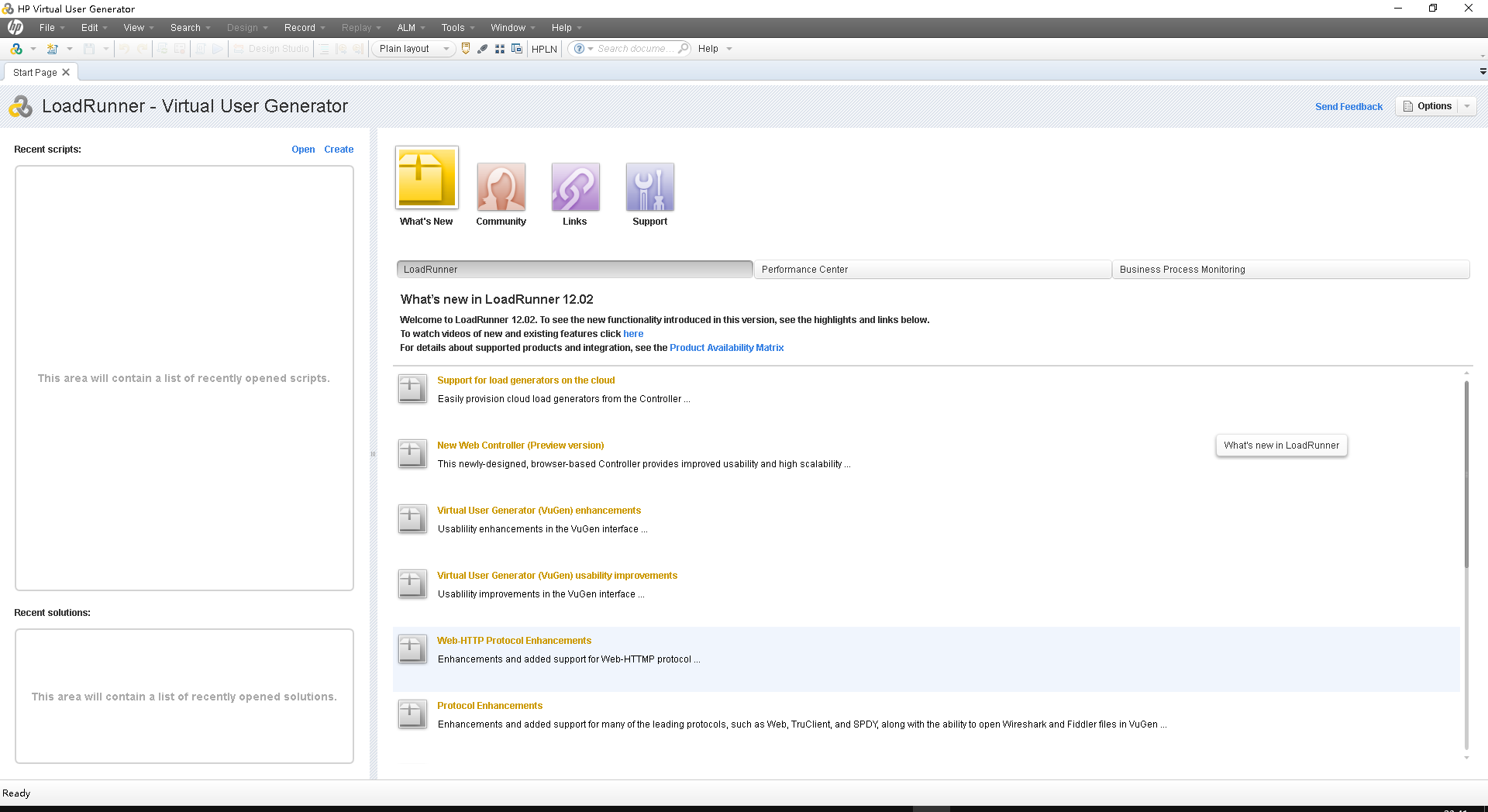
Task: Open the Protocol Enhancements link
Action: click(x=490, y=706)
